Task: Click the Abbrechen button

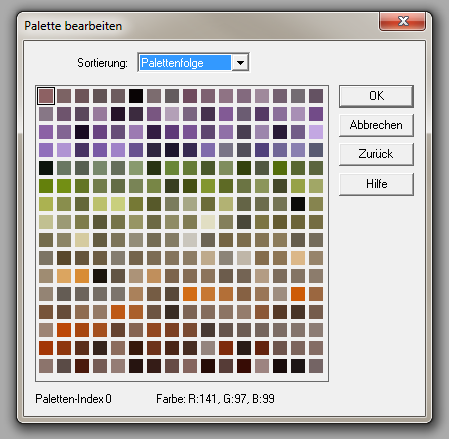Action: pos(376,125)
